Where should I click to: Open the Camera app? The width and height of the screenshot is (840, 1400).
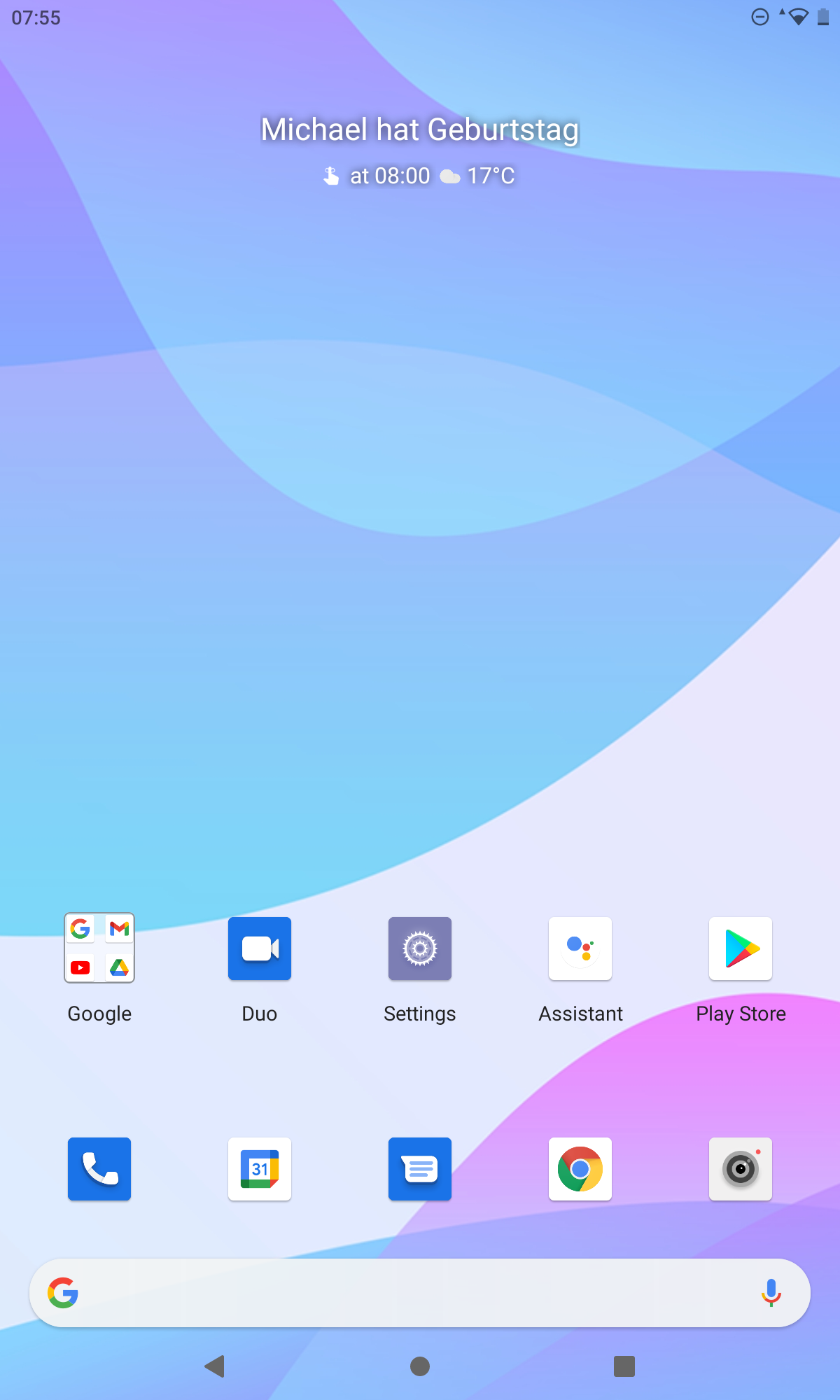pyautogui.click(x=741, y=1169)
